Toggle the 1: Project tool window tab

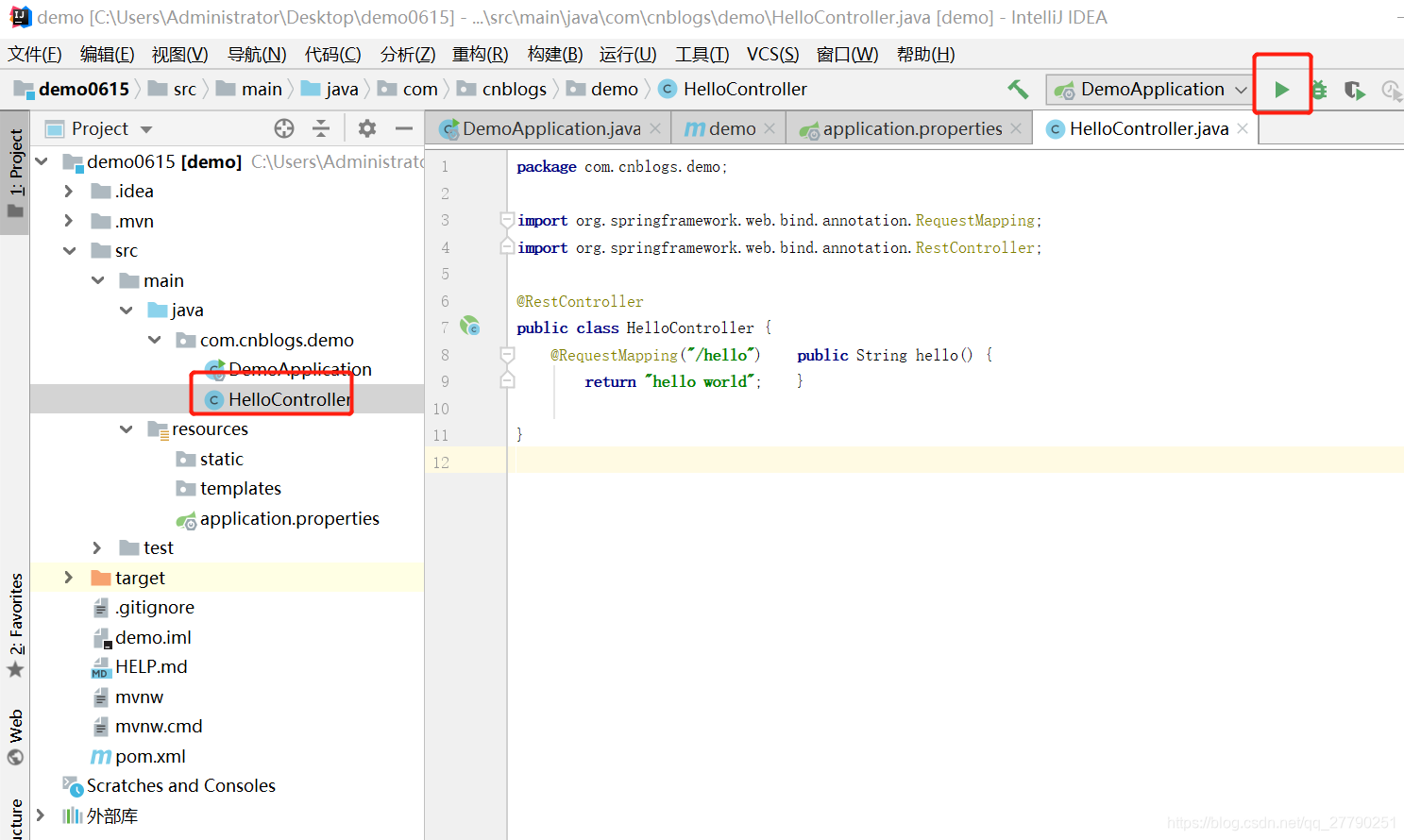pos(15,173)
